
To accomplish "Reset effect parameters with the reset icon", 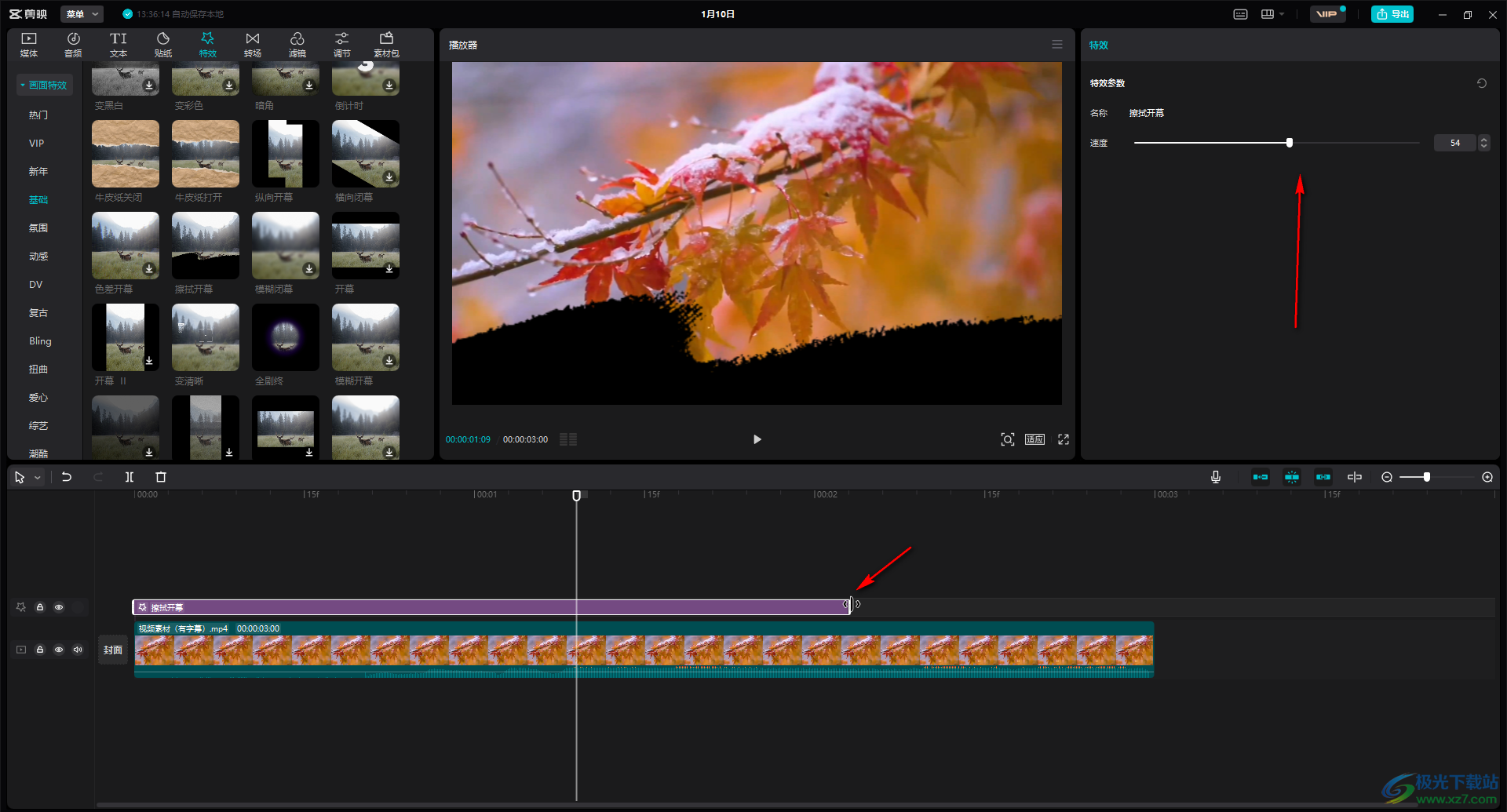I will (x=1482, y=83).
